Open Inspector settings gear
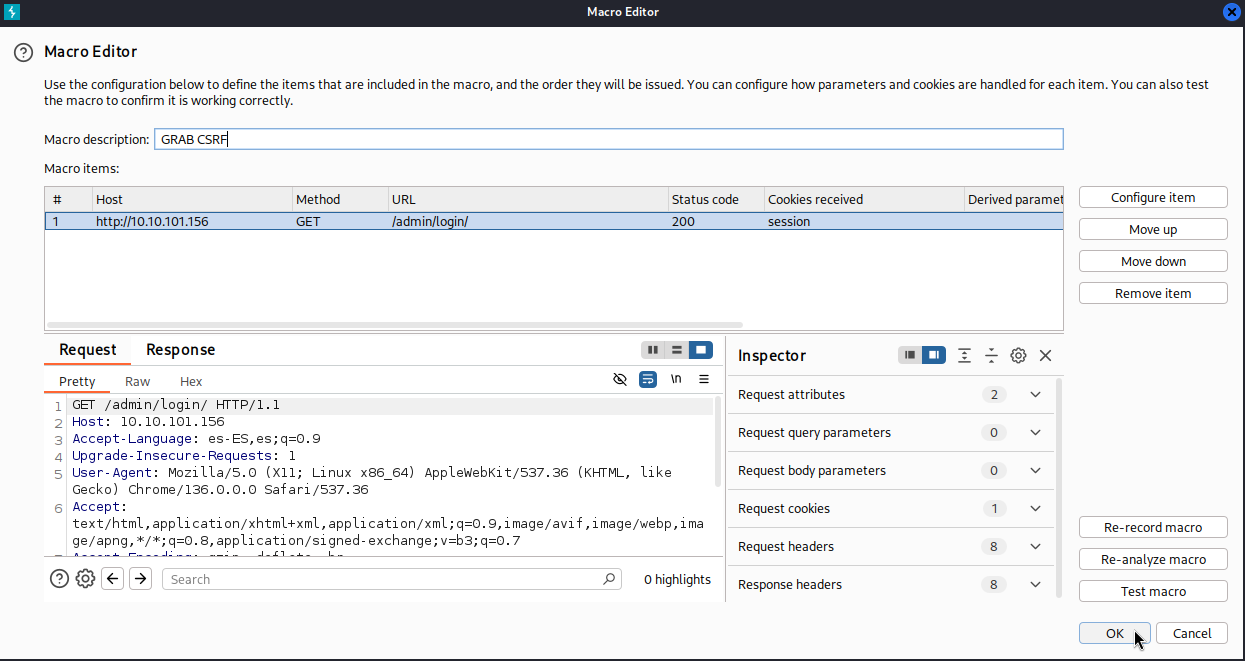Image resolution: width=1245 pixels, height=661 pixels. pos(1018,355)
